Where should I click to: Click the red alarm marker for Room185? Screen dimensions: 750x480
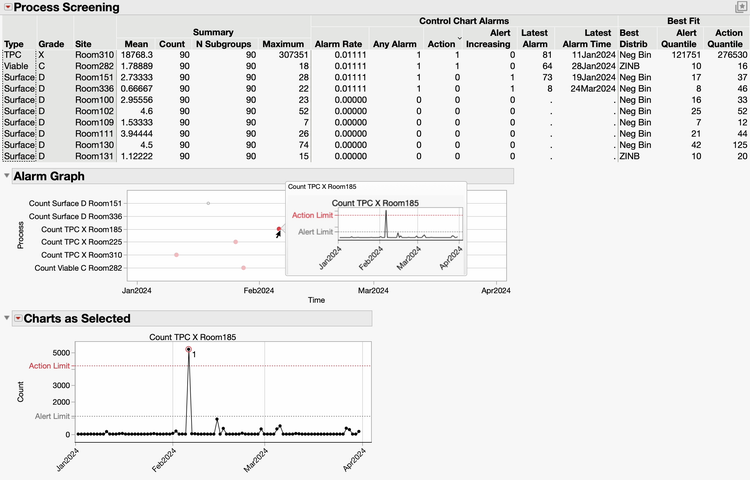279,229
